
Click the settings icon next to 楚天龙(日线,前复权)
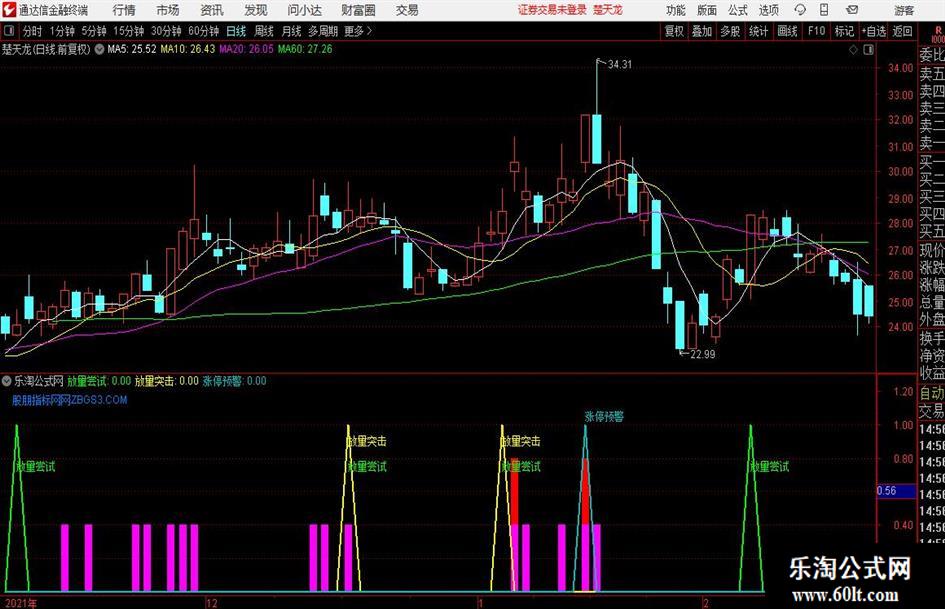[x=99, y=49]
